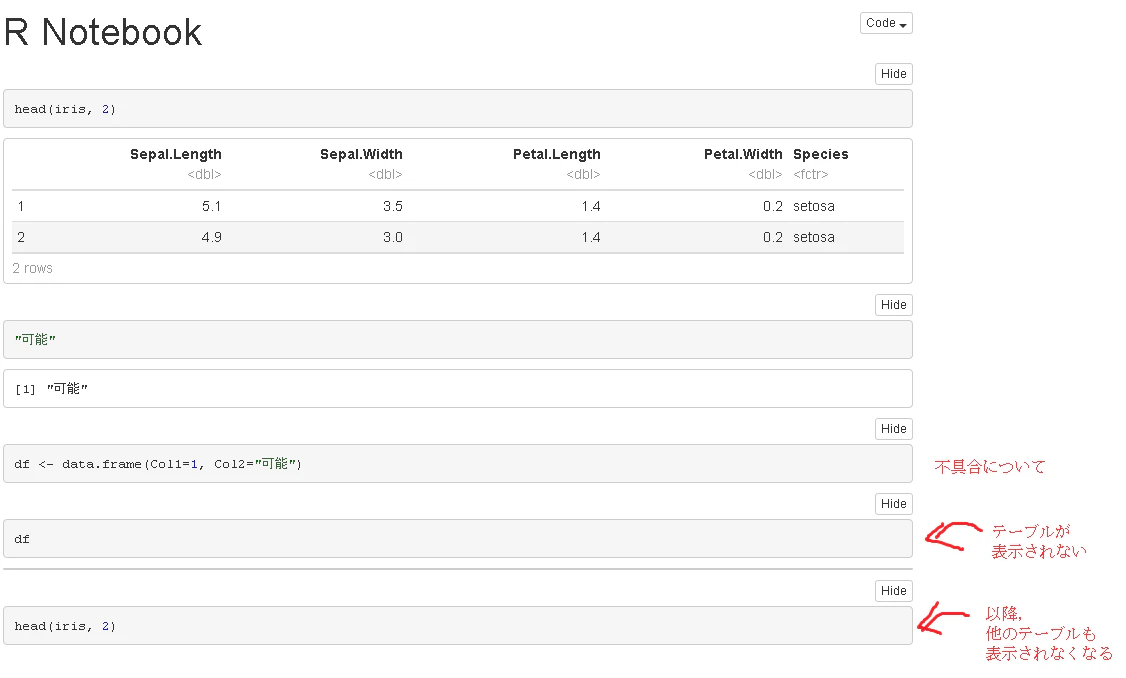Click the <dbl> label under Sepal.Length
Screen dimensions: 1126x678
(204, 175)
